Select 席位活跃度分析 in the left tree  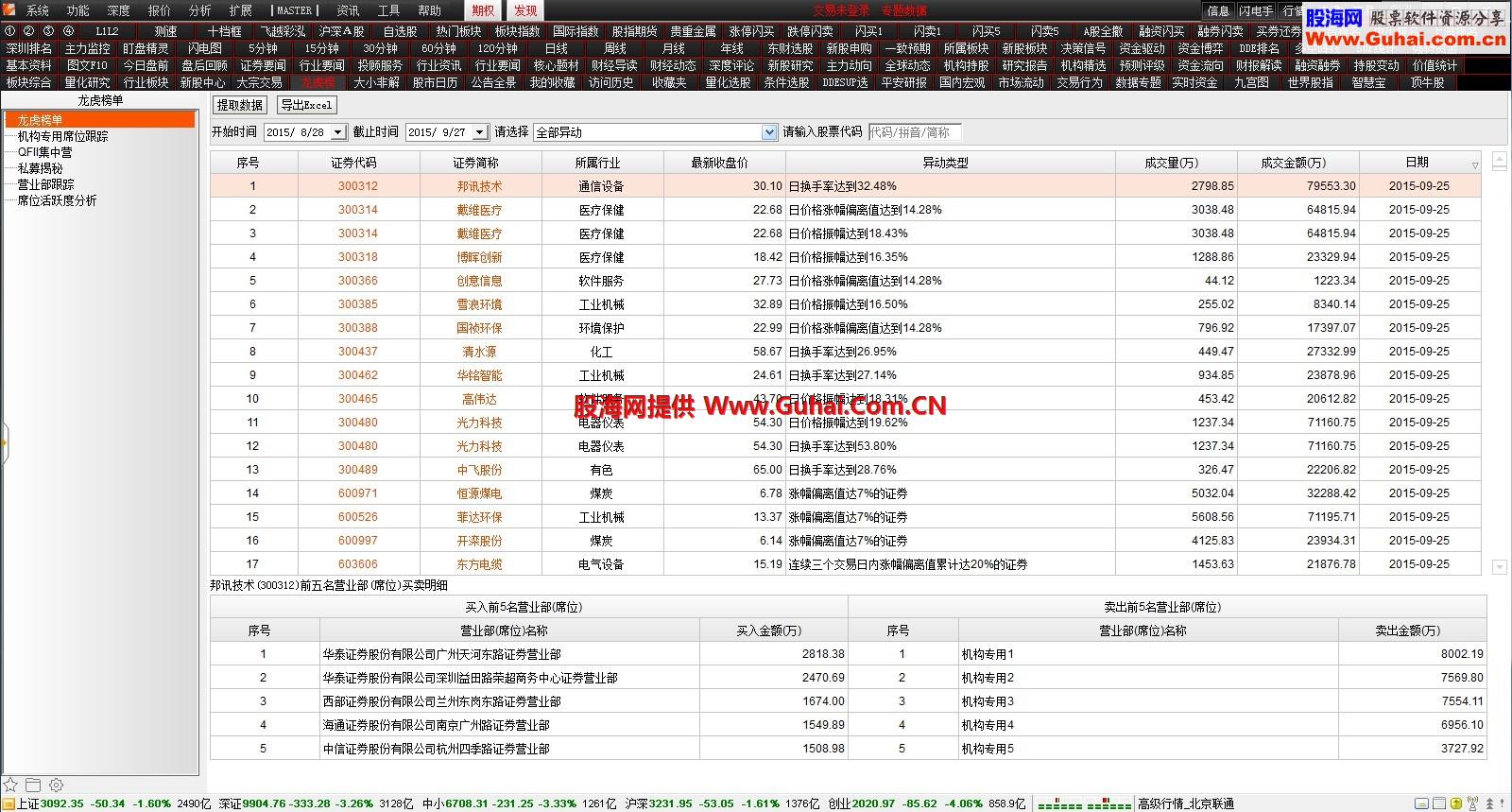pyautogui.click(x=58, y=200)
